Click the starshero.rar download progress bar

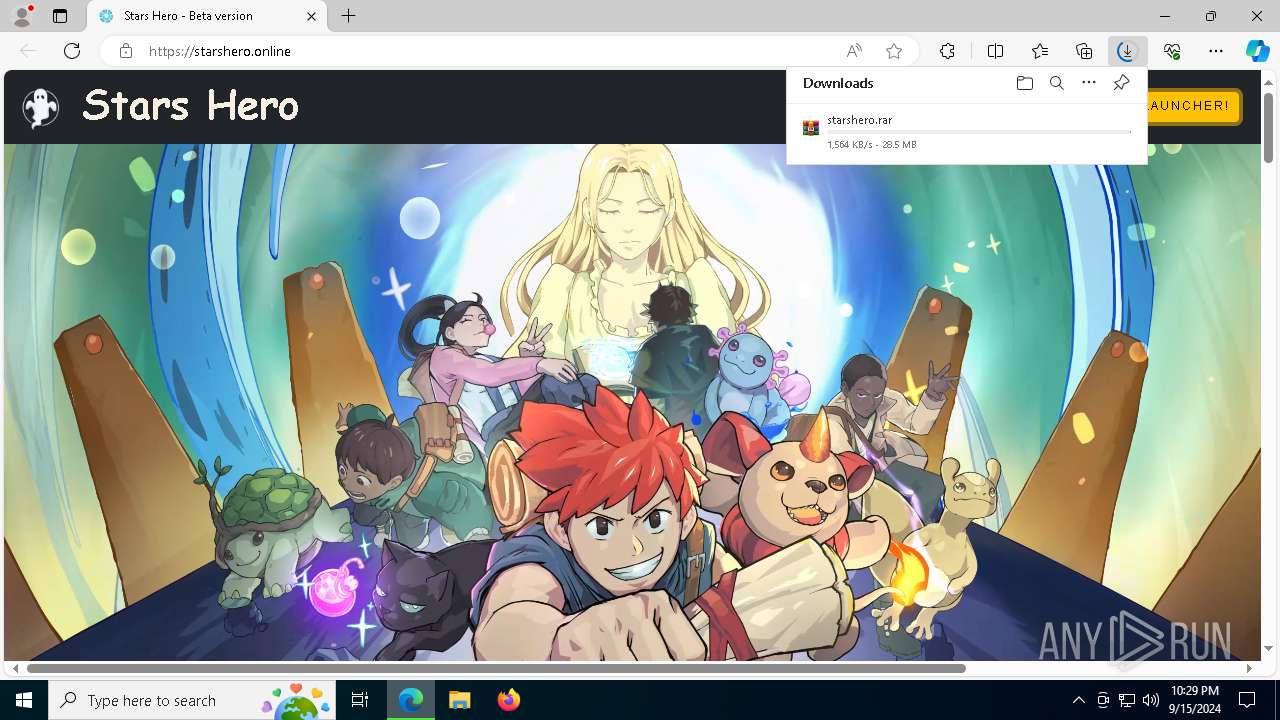(x=979, y=132)
